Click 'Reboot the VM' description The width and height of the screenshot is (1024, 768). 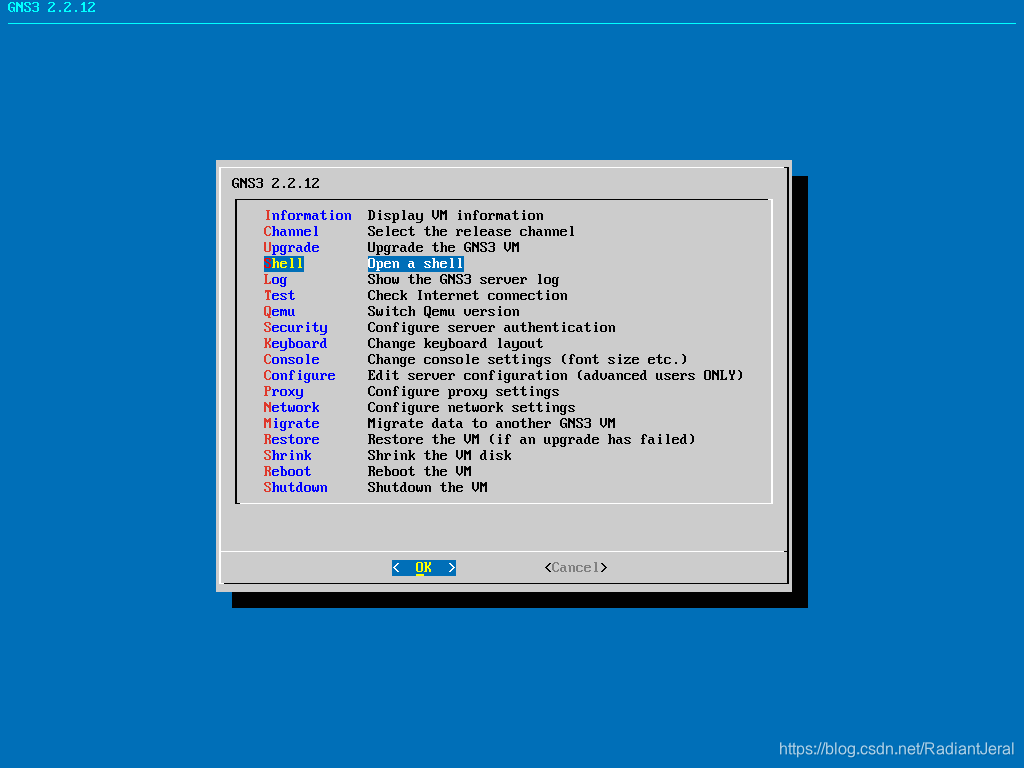(419, 472)
